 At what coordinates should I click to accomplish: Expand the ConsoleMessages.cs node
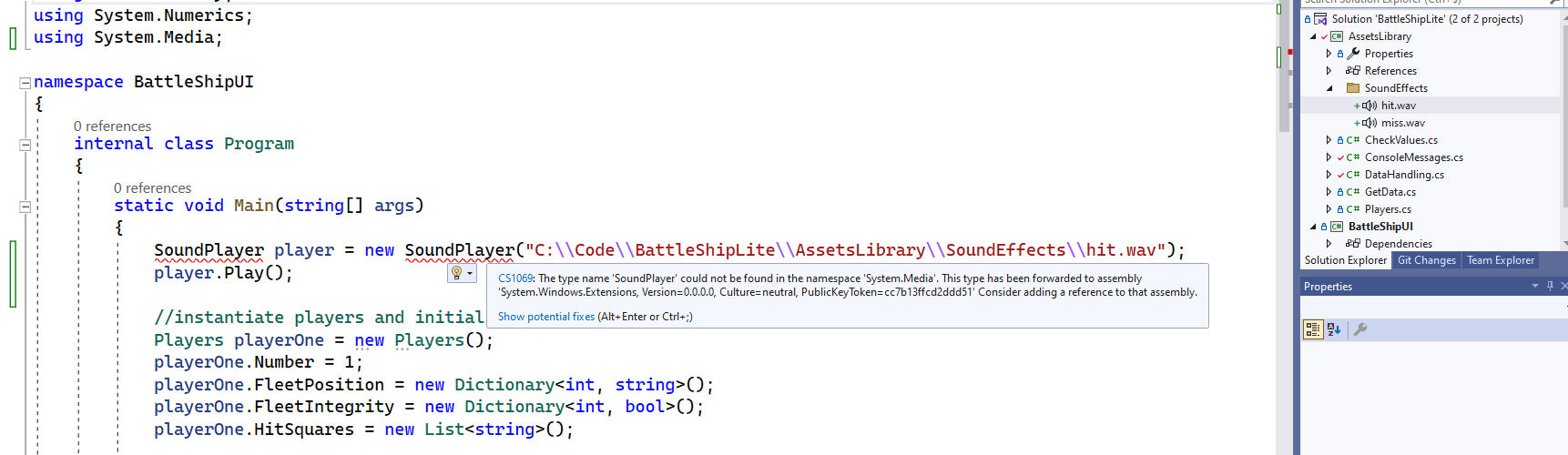pyautogui.click(x=1329, y=157)
